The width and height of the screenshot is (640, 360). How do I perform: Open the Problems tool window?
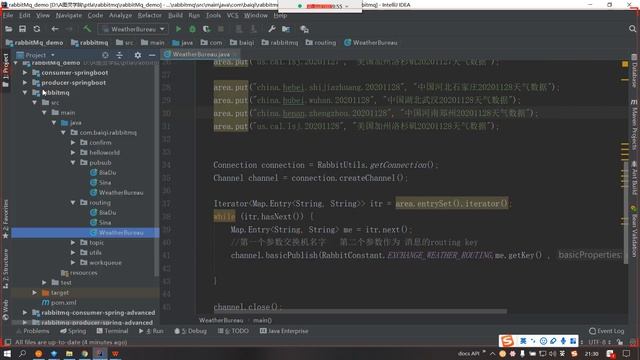tap(32, 331)
